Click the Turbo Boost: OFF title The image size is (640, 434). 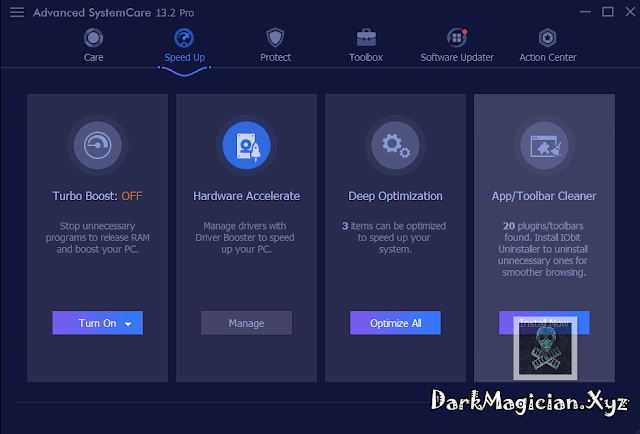tap(97, 196)
